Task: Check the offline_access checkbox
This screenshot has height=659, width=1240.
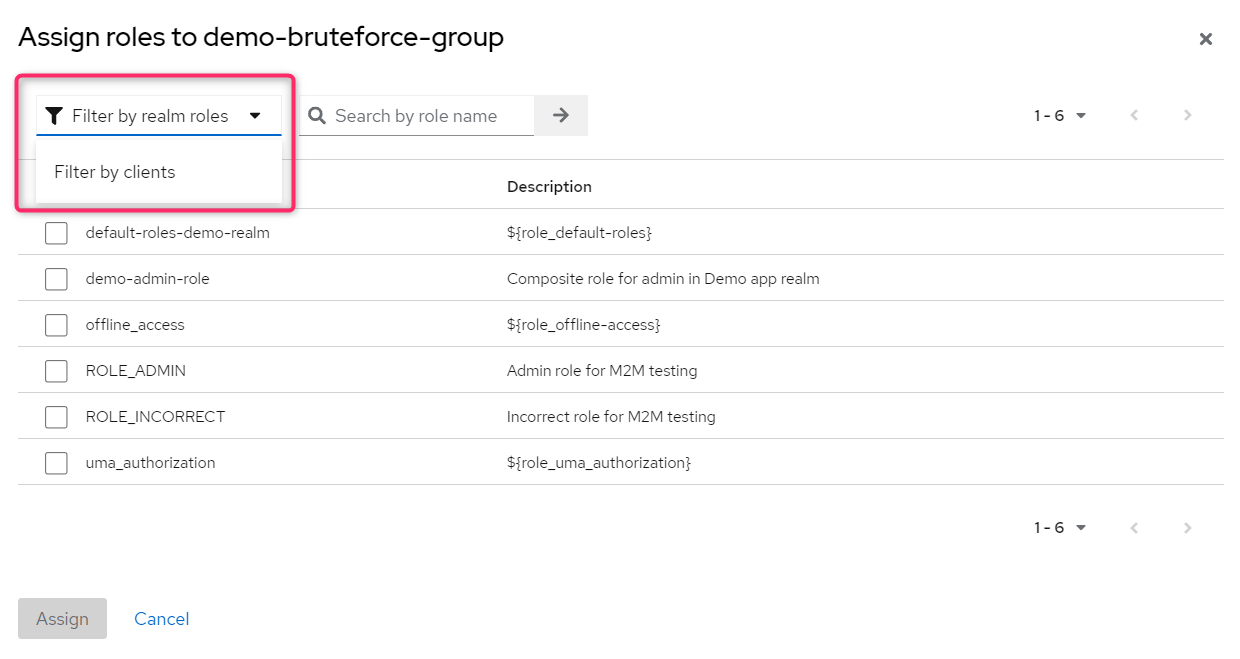Action: tap(56, 325)
